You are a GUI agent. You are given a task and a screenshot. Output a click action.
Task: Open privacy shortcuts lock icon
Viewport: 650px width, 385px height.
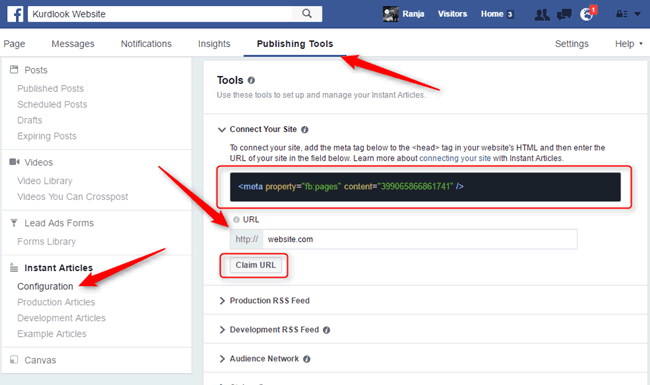click(x=621, y=14)
